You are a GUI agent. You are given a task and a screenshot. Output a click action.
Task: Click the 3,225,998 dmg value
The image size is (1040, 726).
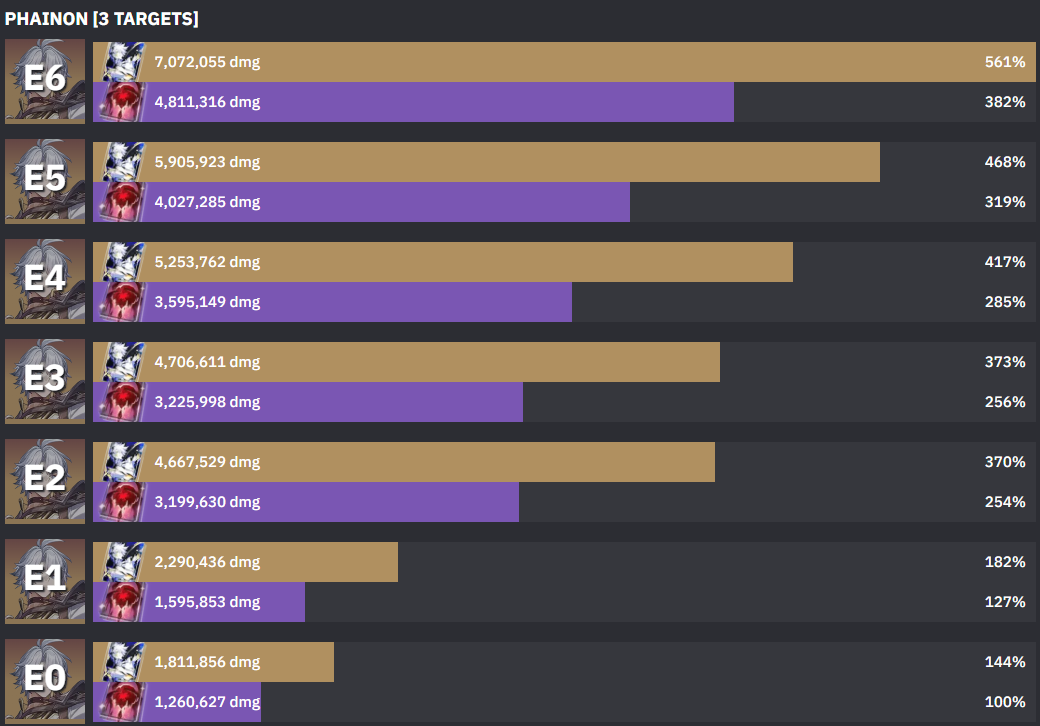(x=208, y=402)
